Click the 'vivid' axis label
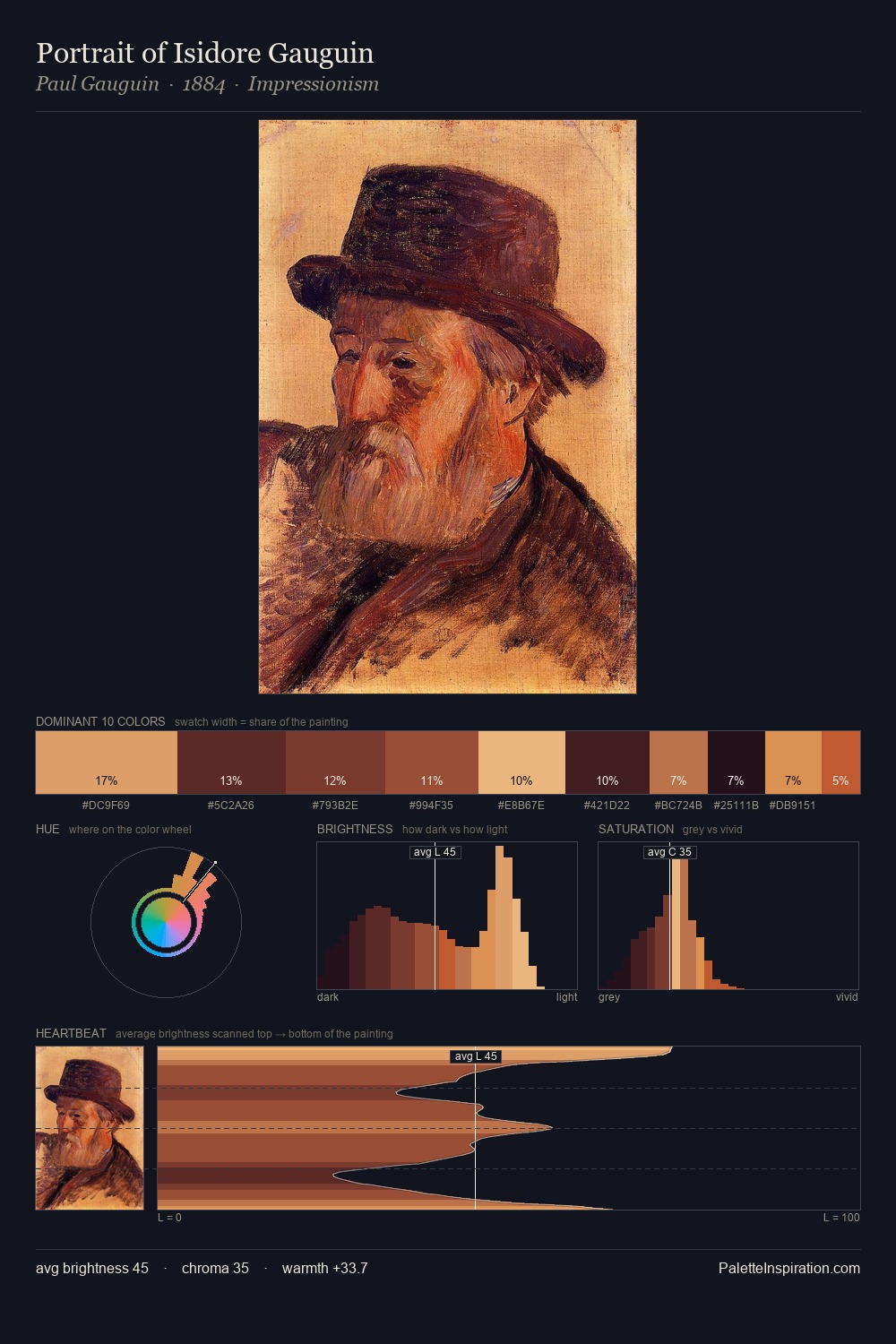The width and height of the screenshot is (896, 1344). [x=847, y=997]
